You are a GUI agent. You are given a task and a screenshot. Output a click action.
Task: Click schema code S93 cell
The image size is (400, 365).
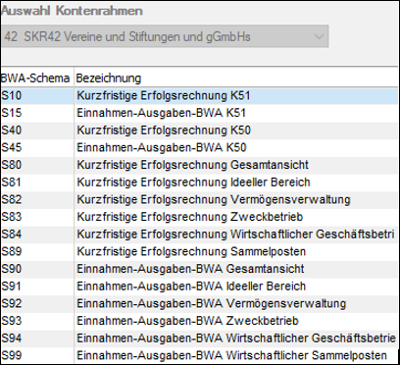37,321
